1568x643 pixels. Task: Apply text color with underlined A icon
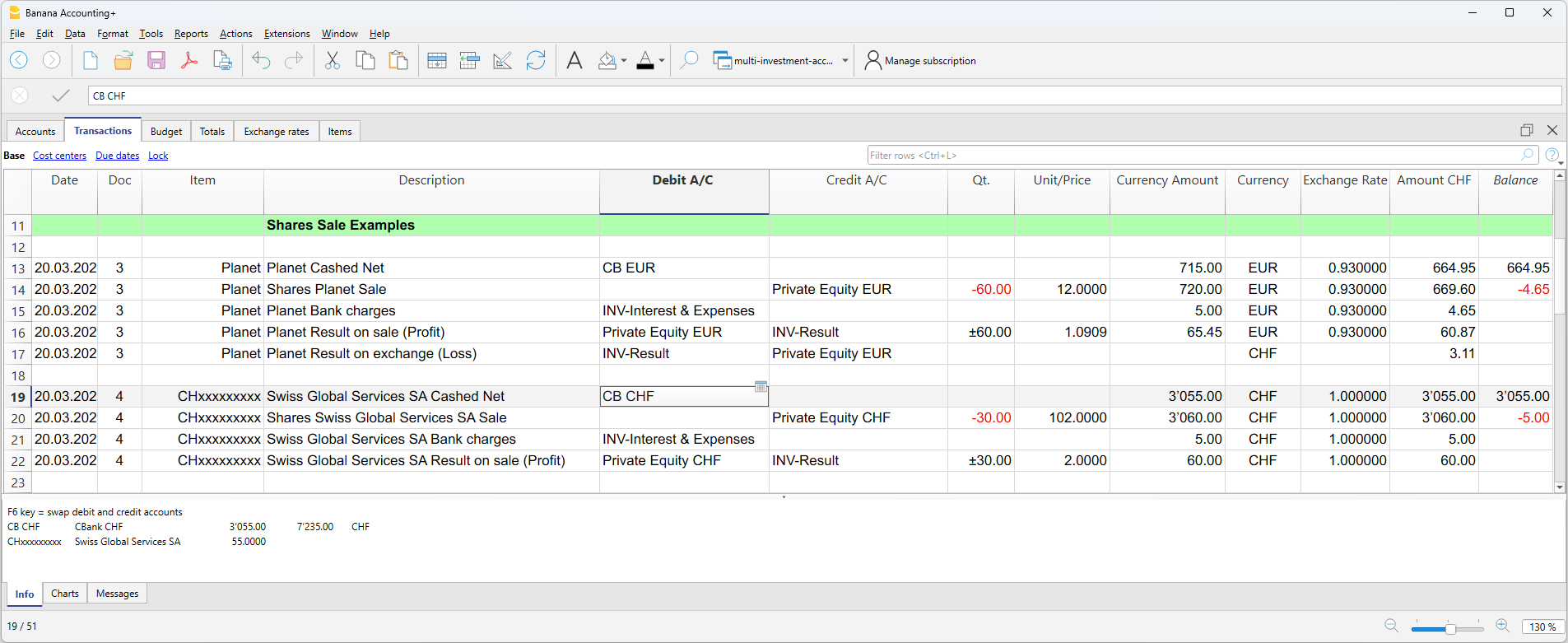(645, 60)
